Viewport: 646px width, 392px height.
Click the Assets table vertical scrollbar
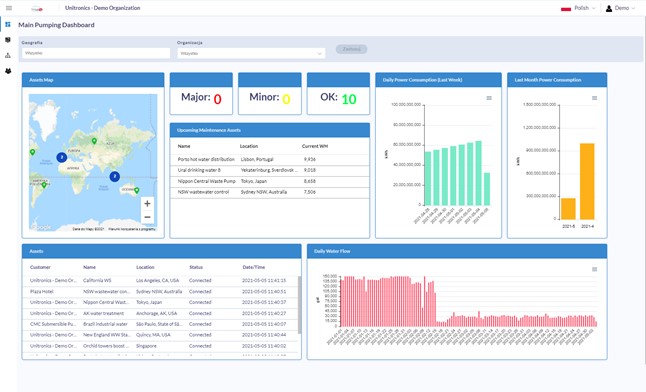tap(299, 305)
